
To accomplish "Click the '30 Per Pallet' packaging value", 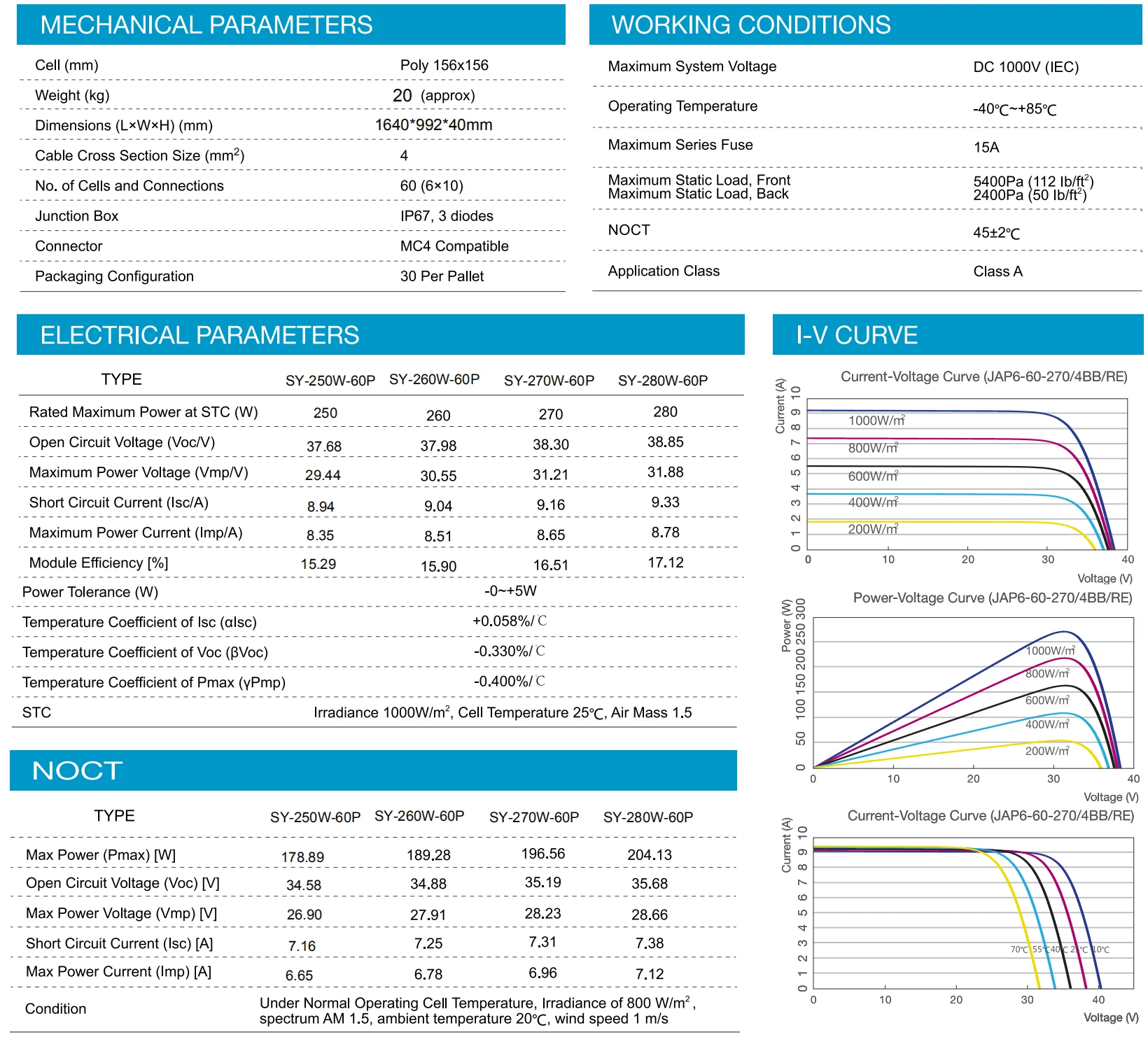I will click(442, 276).
